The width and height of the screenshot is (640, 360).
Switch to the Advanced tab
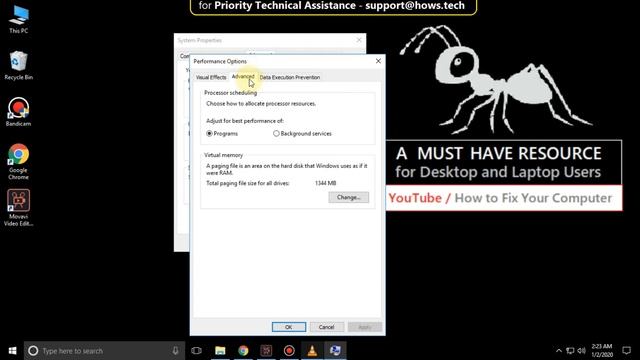coord(243,77)
